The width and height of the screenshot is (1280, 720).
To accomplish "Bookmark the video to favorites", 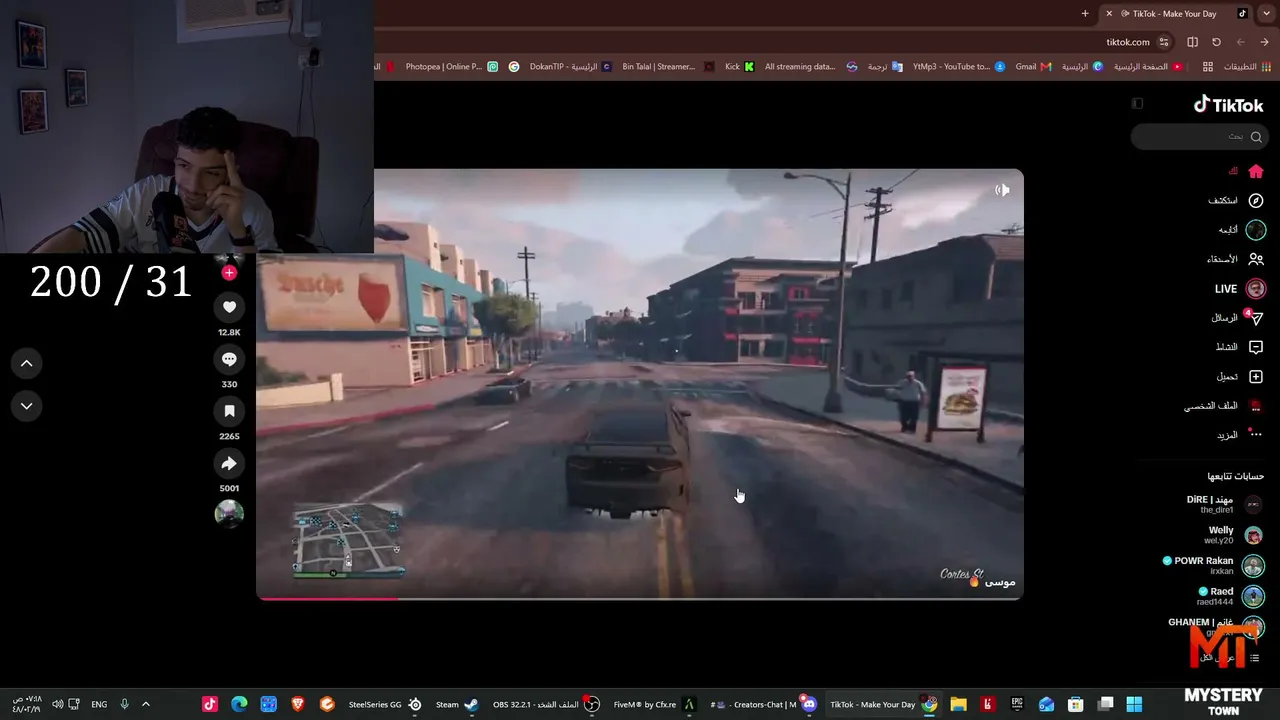I will click(229, 411).
